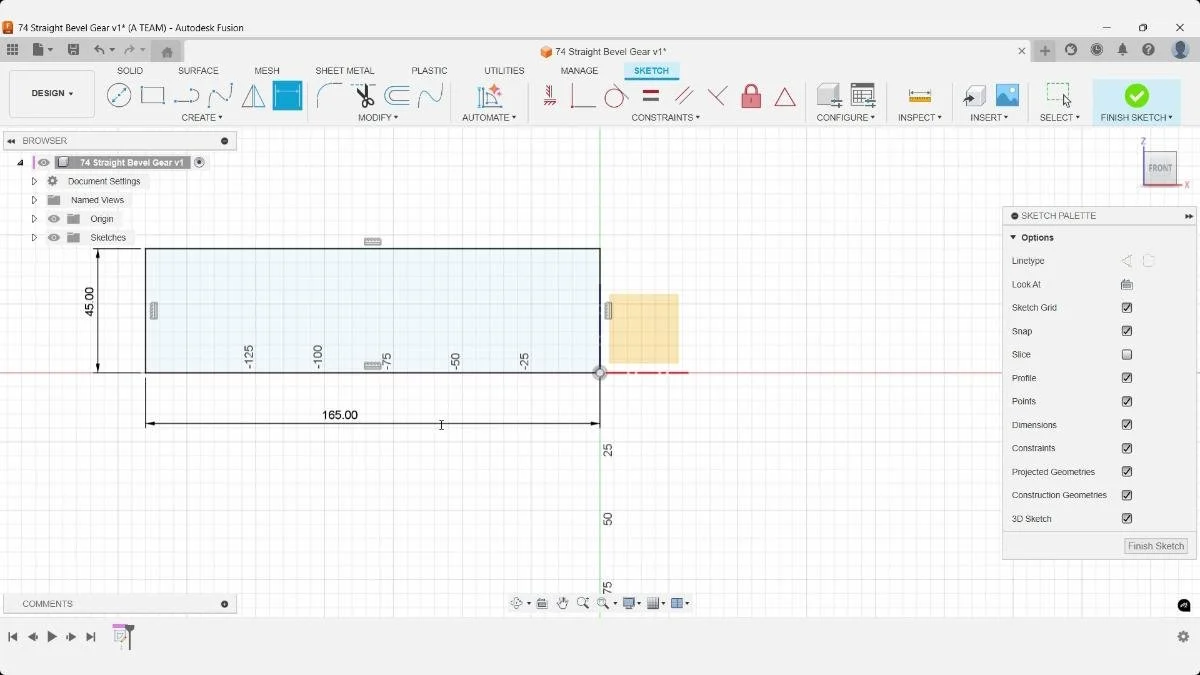Select the Fillet modify tool
This screenshot has height=675, width=1200.
click(329, 96)
